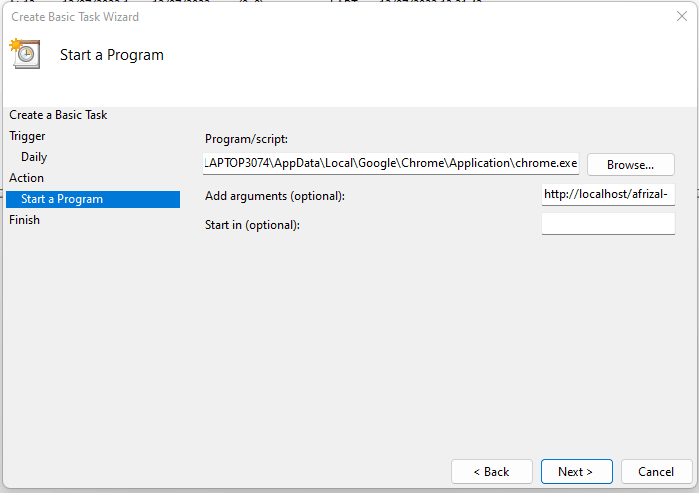Click the Add arguments (optional): label
Screen dimensions: 699x493
(x=275, y=196)
